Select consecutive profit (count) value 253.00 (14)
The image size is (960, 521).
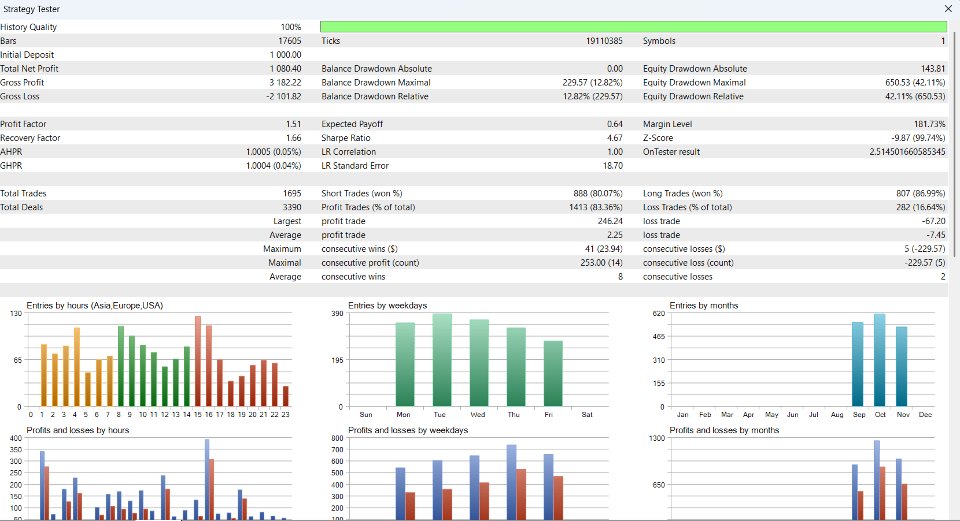pyautogui.click(x=601, y=263)
